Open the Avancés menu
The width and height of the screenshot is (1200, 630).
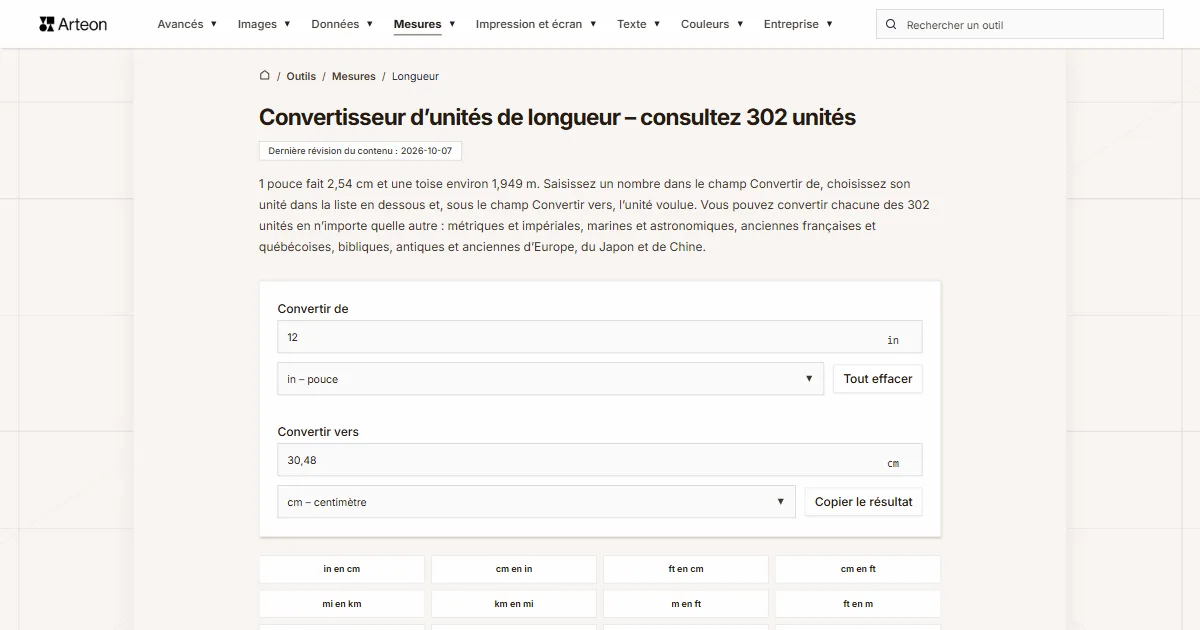pyautogui.click(x=187, y=24)
